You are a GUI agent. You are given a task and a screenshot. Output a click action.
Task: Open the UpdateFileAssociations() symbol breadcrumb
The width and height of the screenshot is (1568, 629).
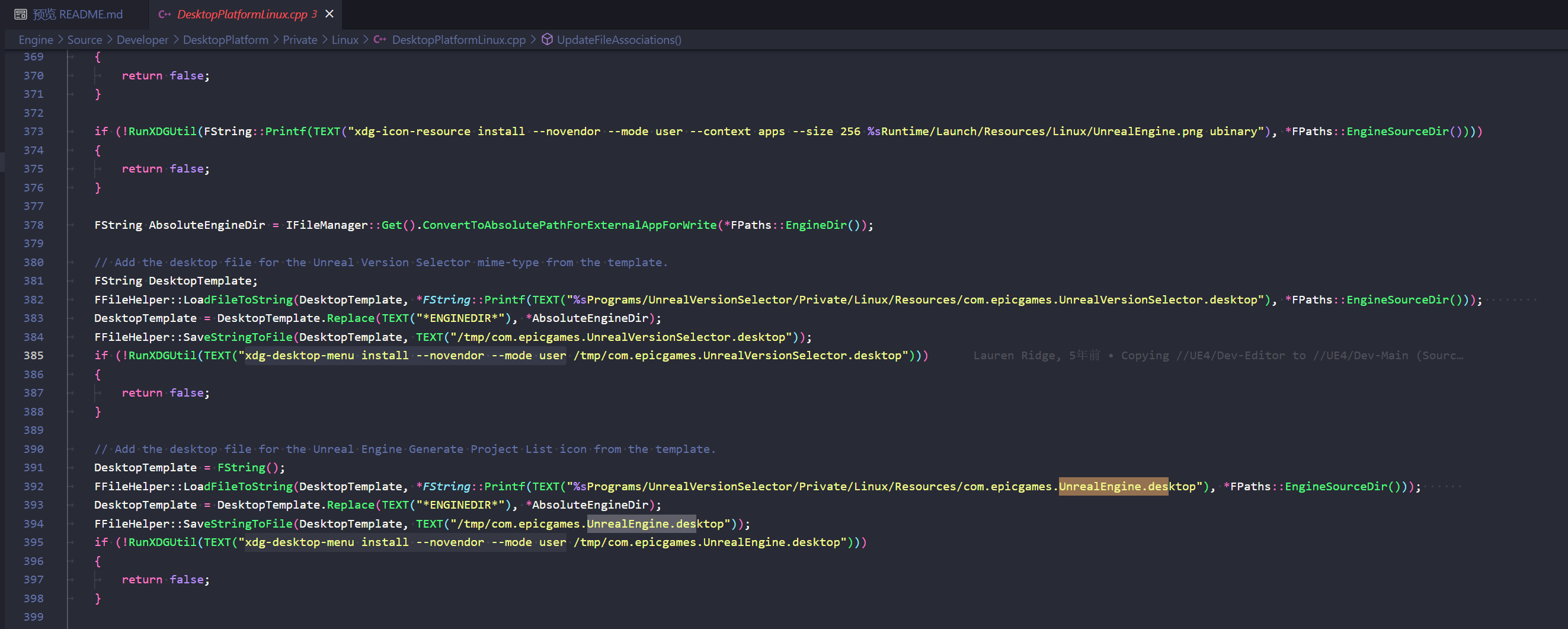pyautogui.click(x=619, y=40)
